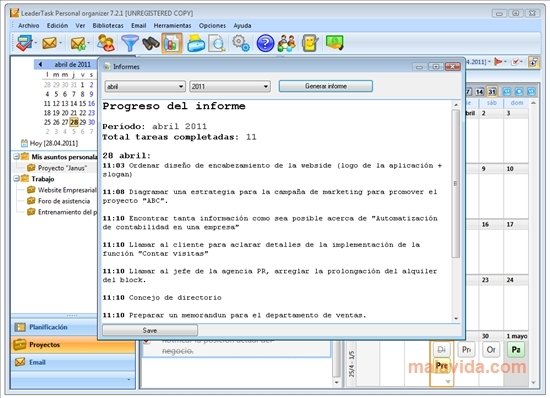Click the printer toolbar icon
The width and height of the screenshot is (550, 398).
coord(196,43)
